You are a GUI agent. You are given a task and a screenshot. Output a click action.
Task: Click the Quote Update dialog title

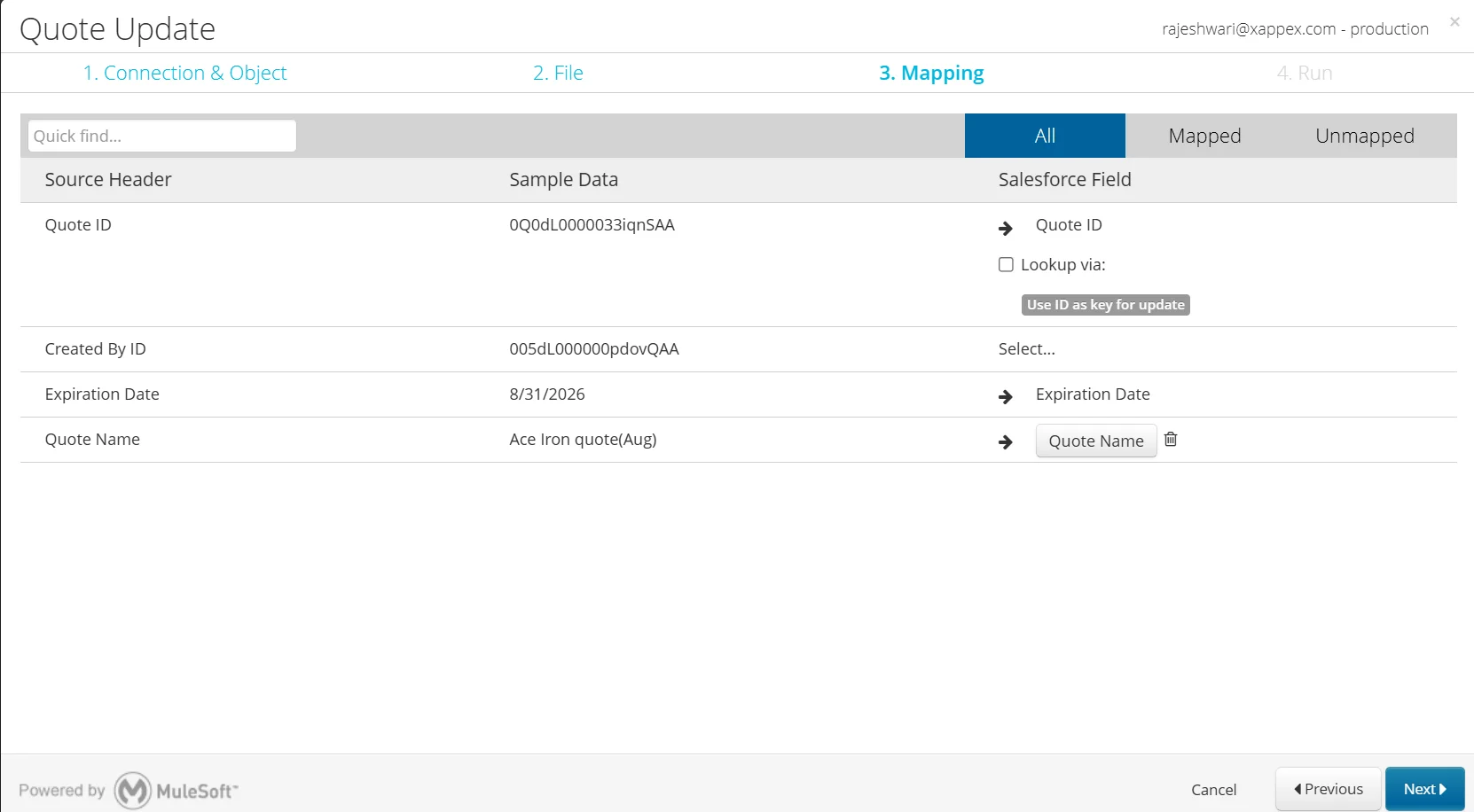(117, 29)
